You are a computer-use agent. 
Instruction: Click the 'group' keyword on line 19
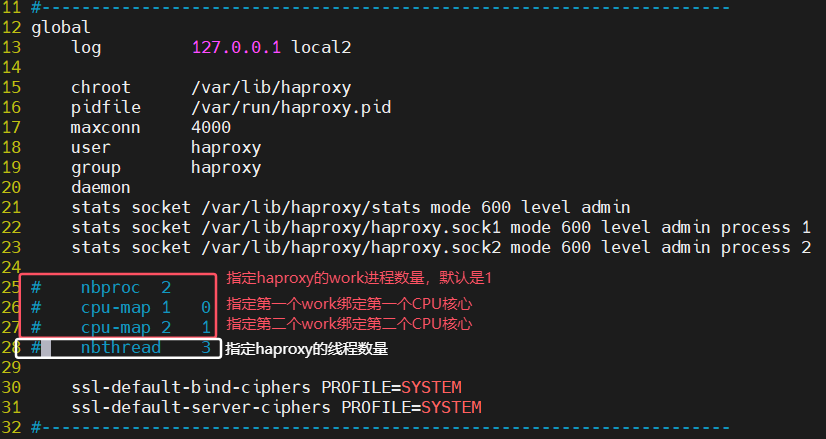(x=96, y=168)
